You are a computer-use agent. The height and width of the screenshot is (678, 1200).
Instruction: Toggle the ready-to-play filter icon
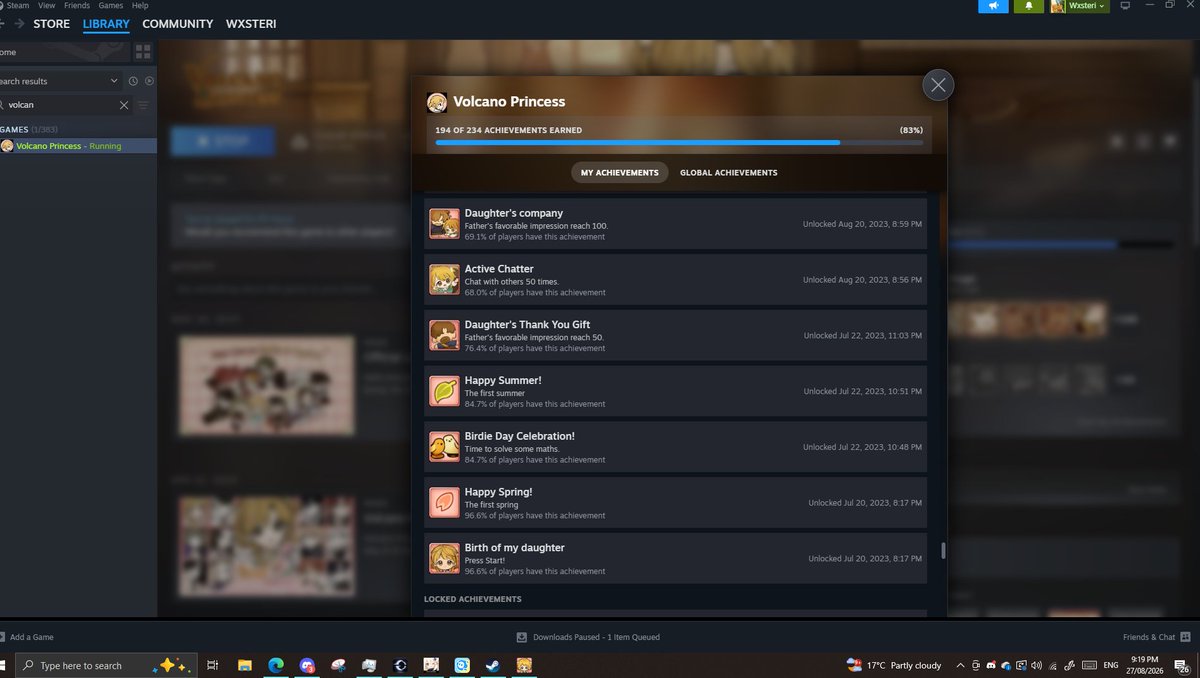pos(149,81)
